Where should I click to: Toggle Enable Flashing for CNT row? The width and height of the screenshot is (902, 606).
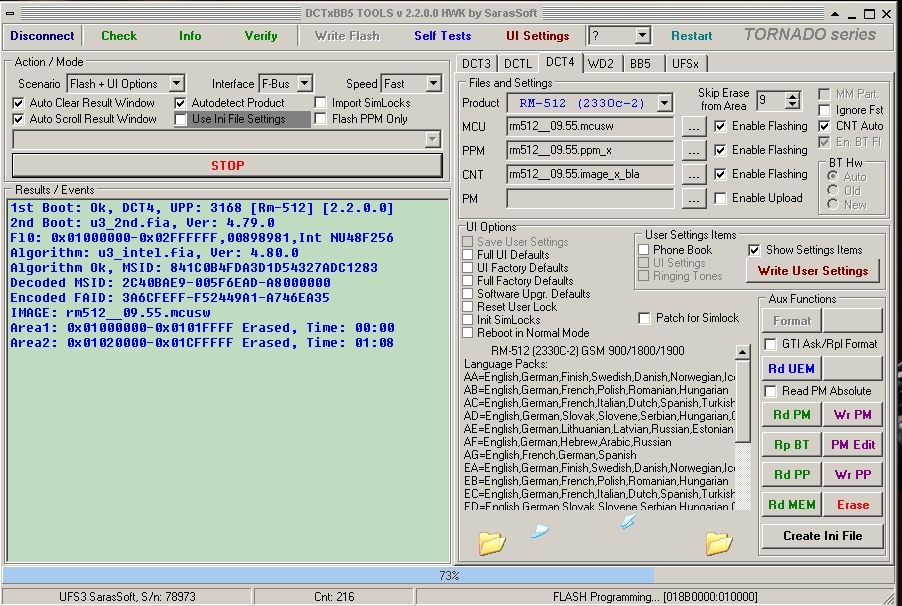pos(720,174)
